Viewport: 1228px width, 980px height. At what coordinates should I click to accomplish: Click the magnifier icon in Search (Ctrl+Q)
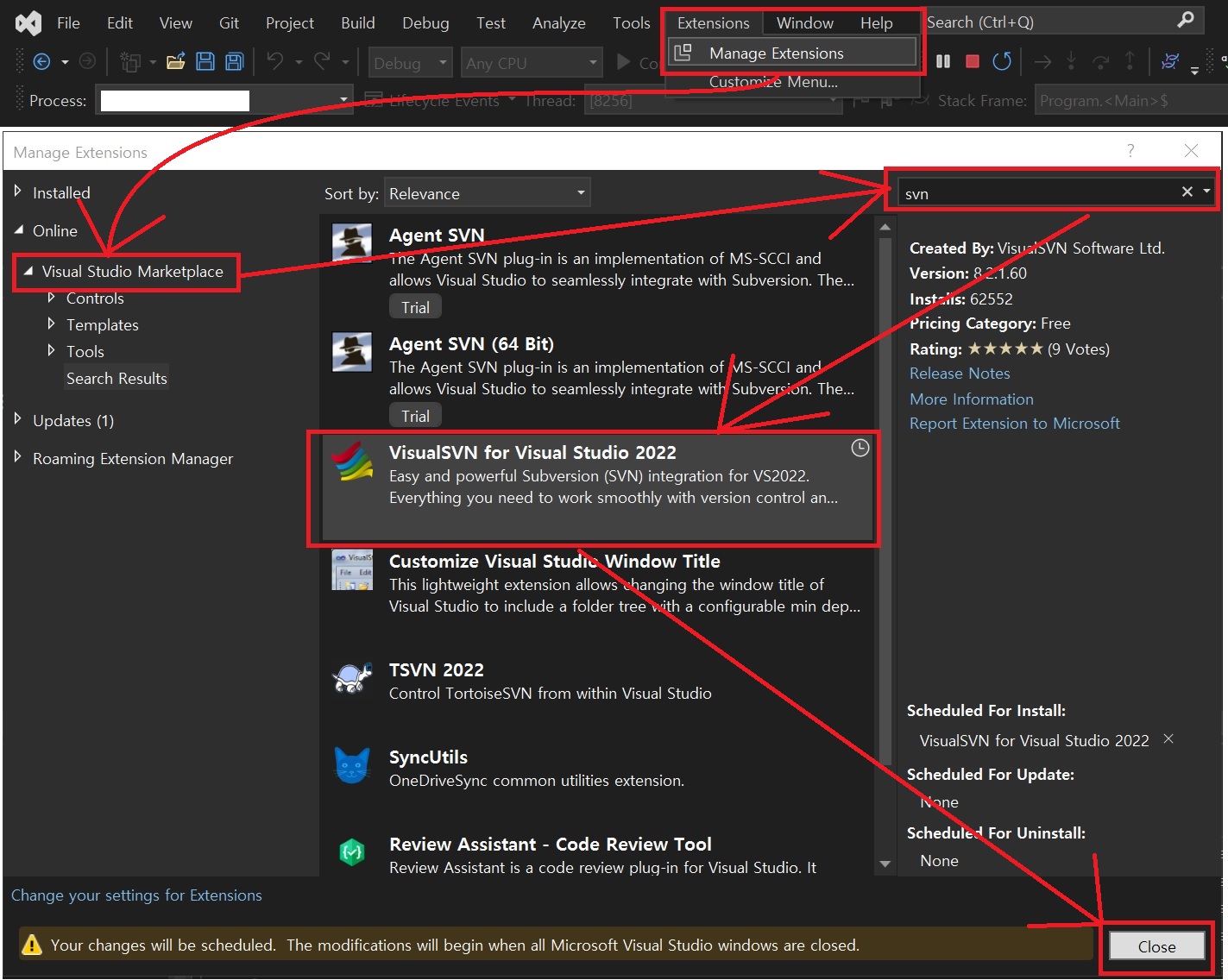(1187, 20)
